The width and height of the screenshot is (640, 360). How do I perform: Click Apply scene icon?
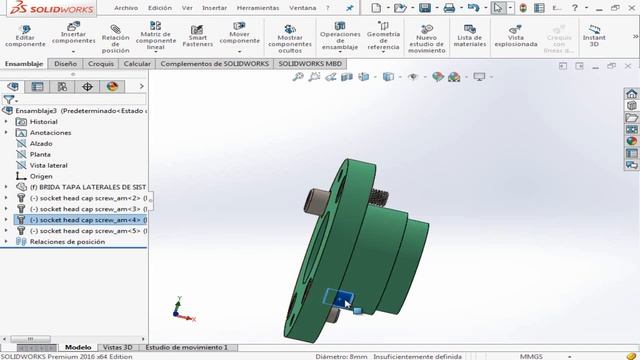pos(454,77)
